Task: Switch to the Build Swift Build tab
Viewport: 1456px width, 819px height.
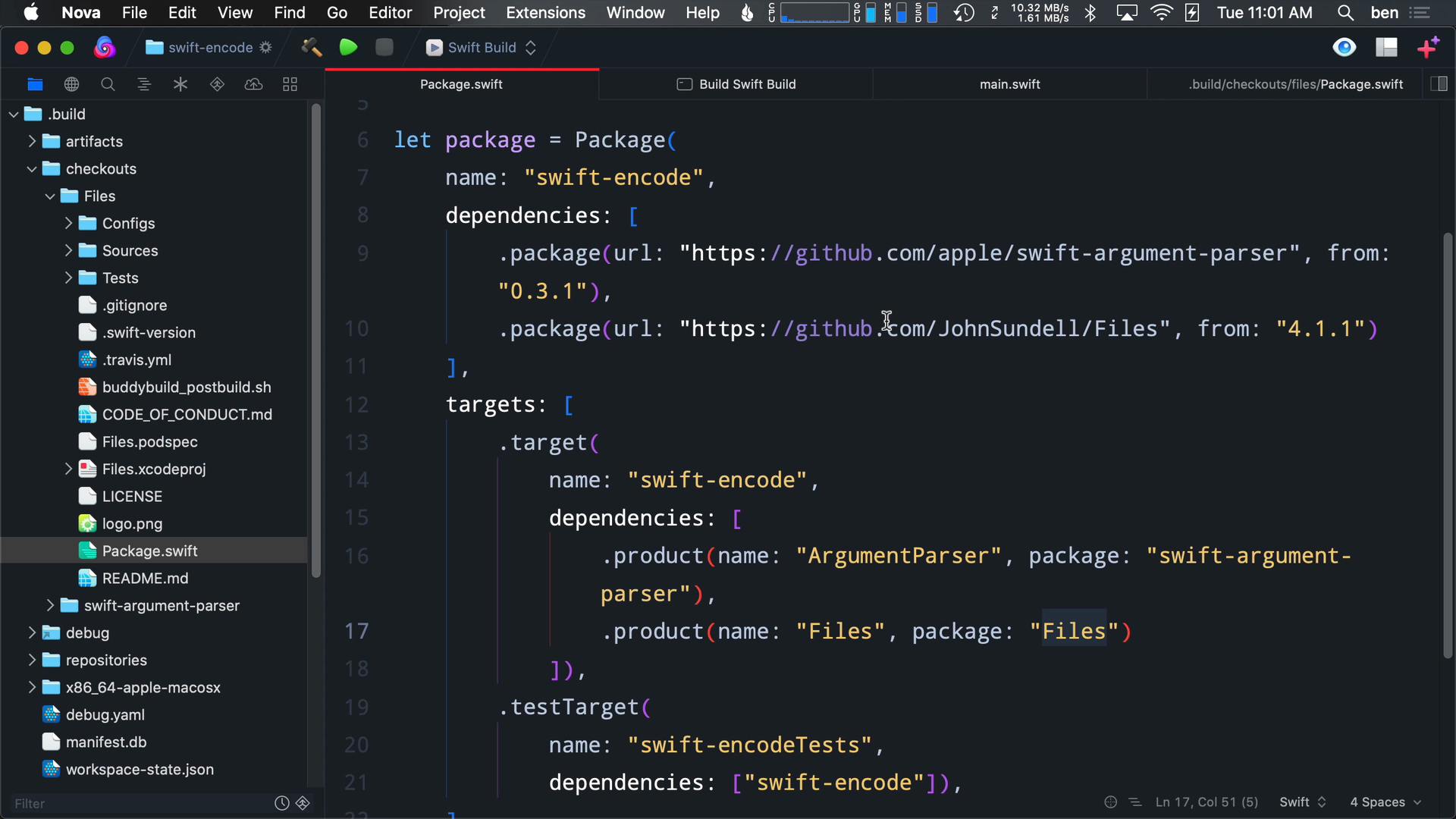Action: [736, 84]
